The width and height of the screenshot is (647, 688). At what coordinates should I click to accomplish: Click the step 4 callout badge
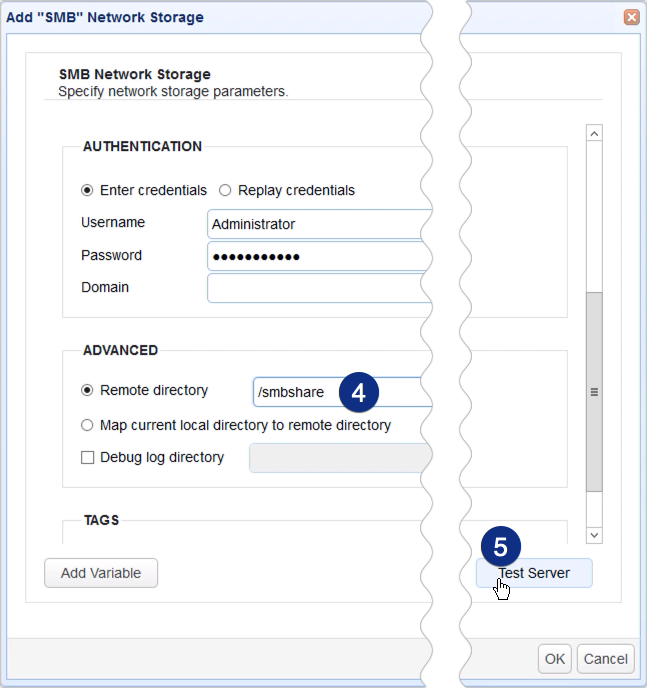click(x=360, y=392)
